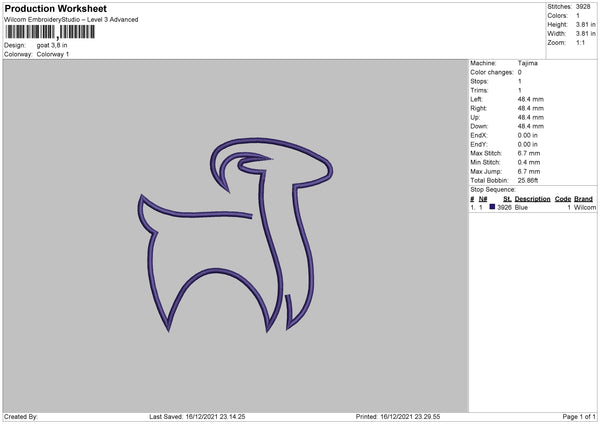The height and width of the screenshot is (424, 600).
Task: Click the 'Blue' thread description
Action: [x=521, y=207]
